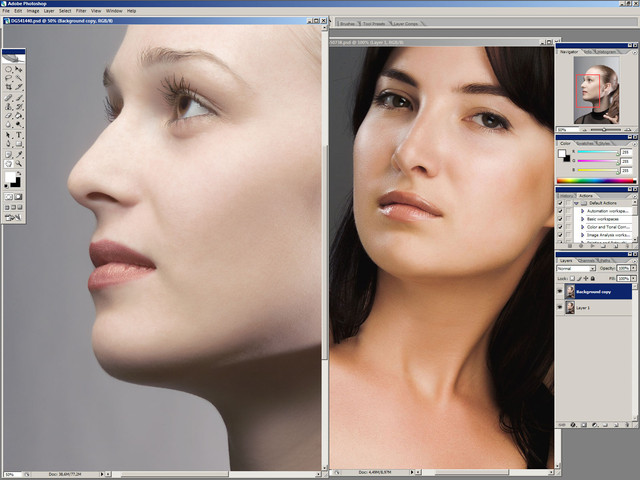Hide the Background copy layer
Image resolution: width=640 pixels, height=480 pixels.
560,291
